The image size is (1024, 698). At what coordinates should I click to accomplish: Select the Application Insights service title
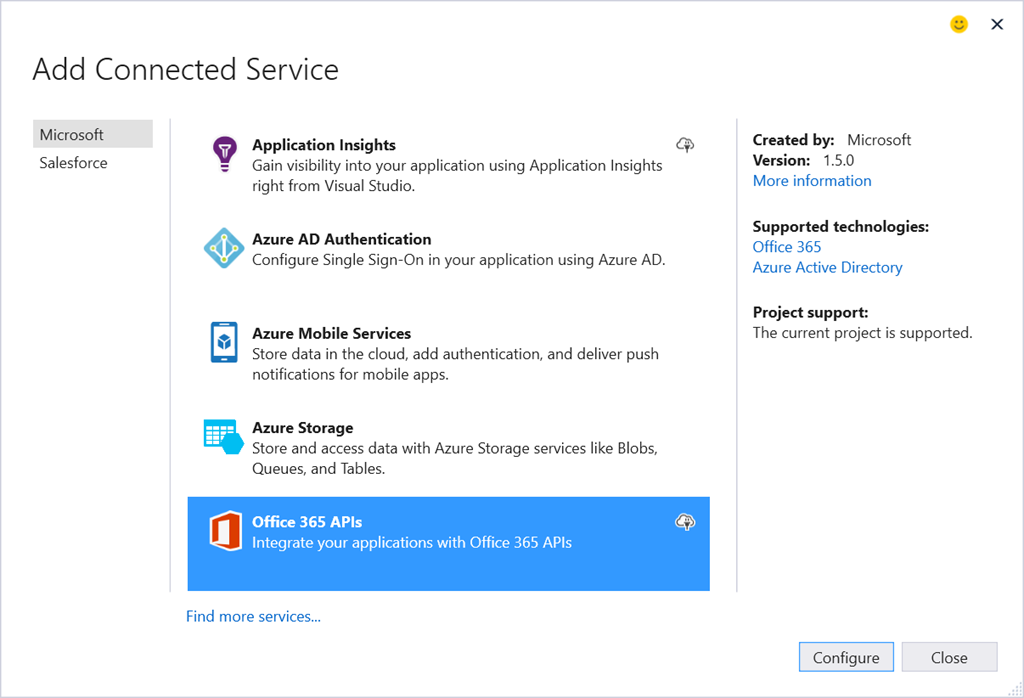(324, 145)
